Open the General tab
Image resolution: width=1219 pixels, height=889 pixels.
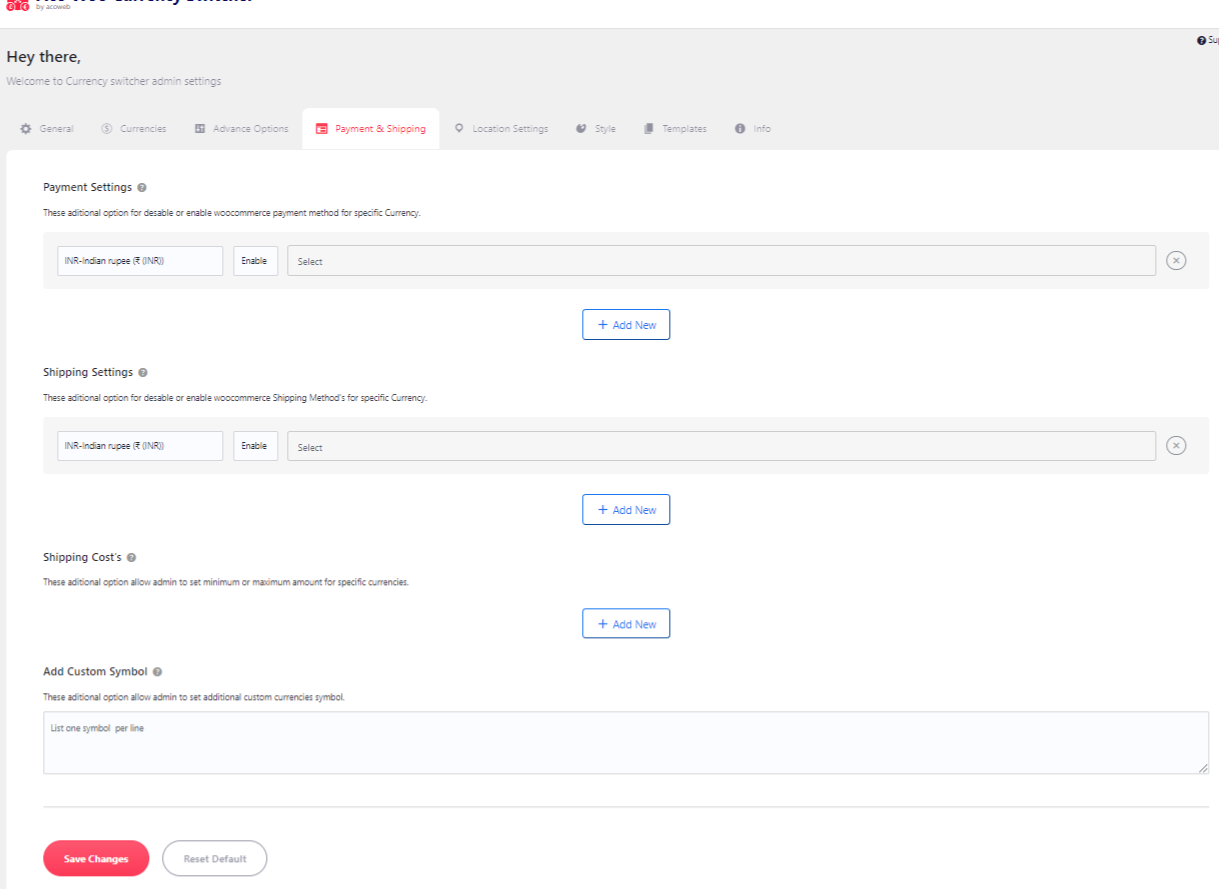pyautogui.click(x=47, y=129)
